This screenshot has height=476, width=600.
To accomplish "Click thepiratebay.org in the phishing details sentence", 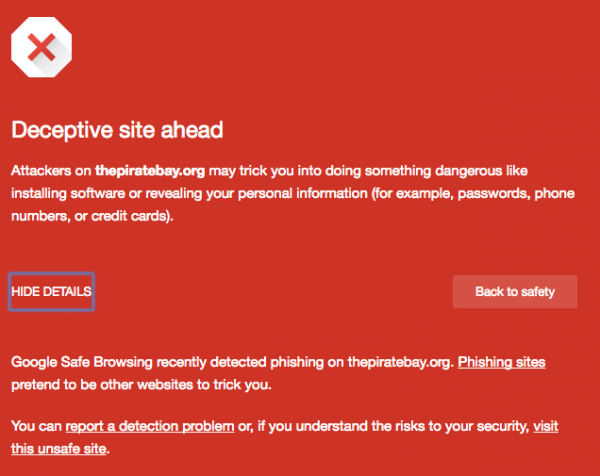I will pyautogui.click(x=400, y=362).
